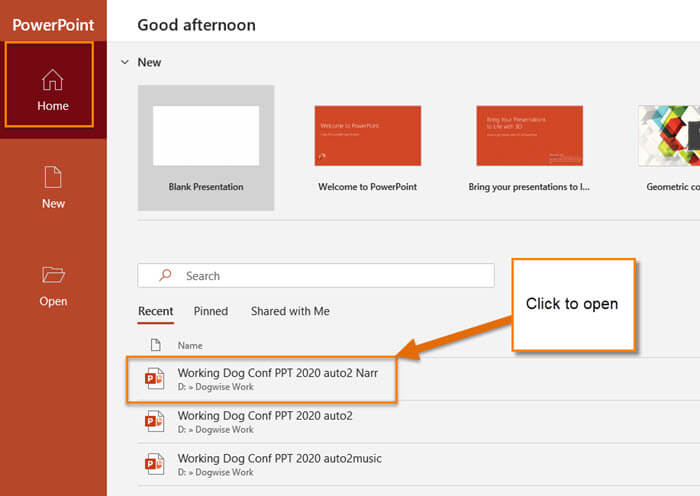700x496 pixels.
Task: Switch to the Shared with Me tab
Action: click(x=290, y=311)
